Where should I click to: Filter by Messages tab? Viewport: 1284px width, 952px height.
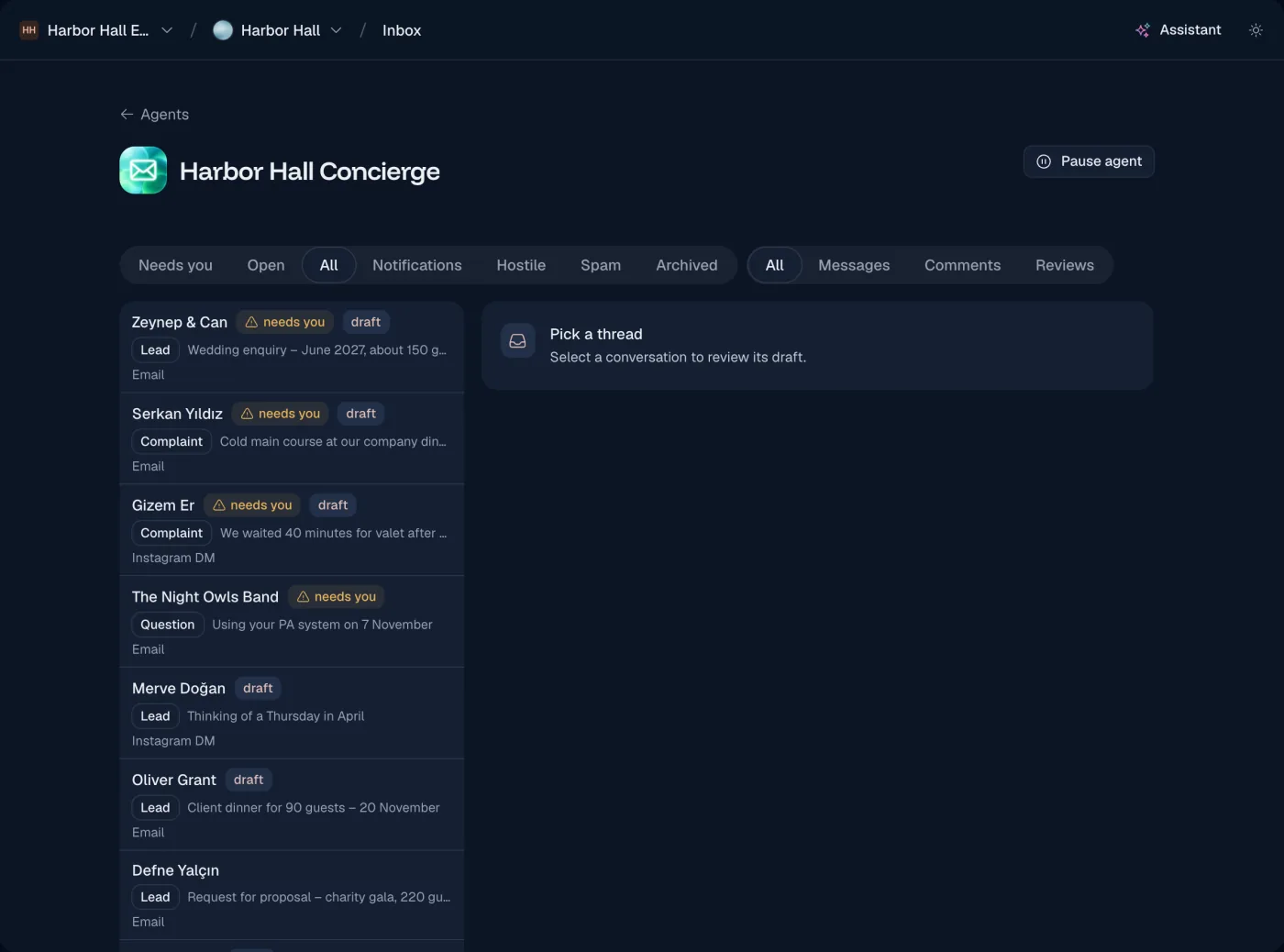pos(854,265)
